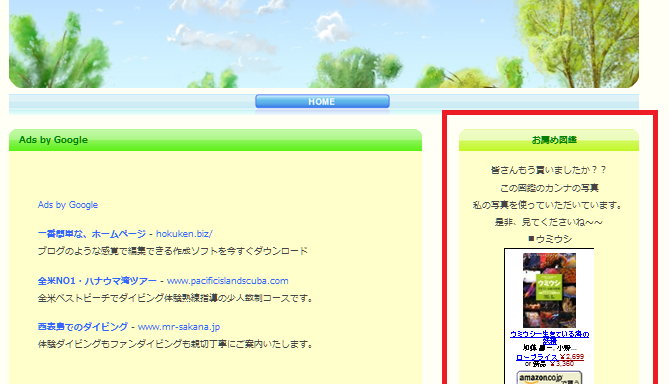The image size is (669, 384).
Task: Open the blue Ads by Google link
Action: coord(68,205)
